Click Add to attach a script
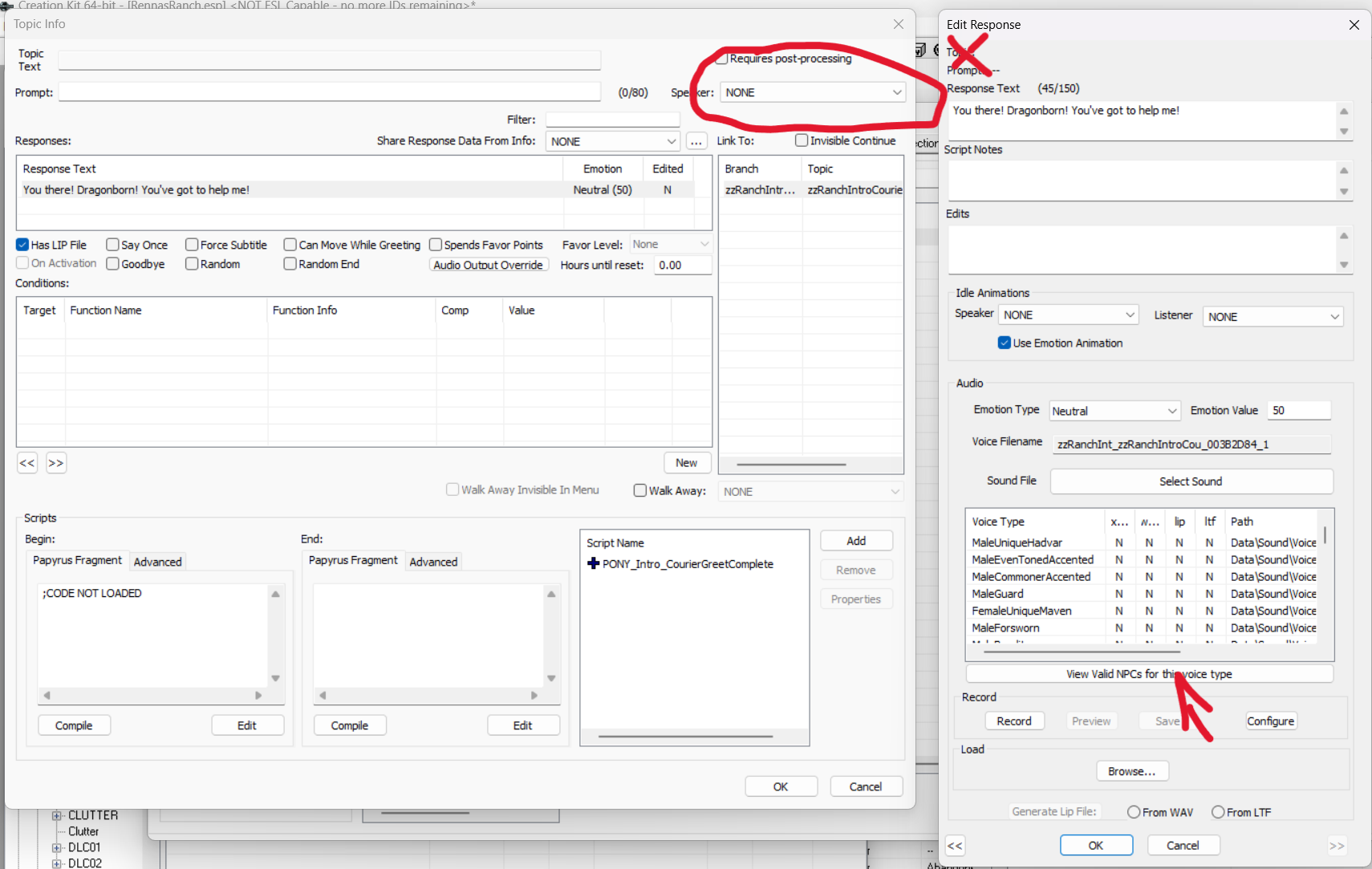 click(856, 541)
